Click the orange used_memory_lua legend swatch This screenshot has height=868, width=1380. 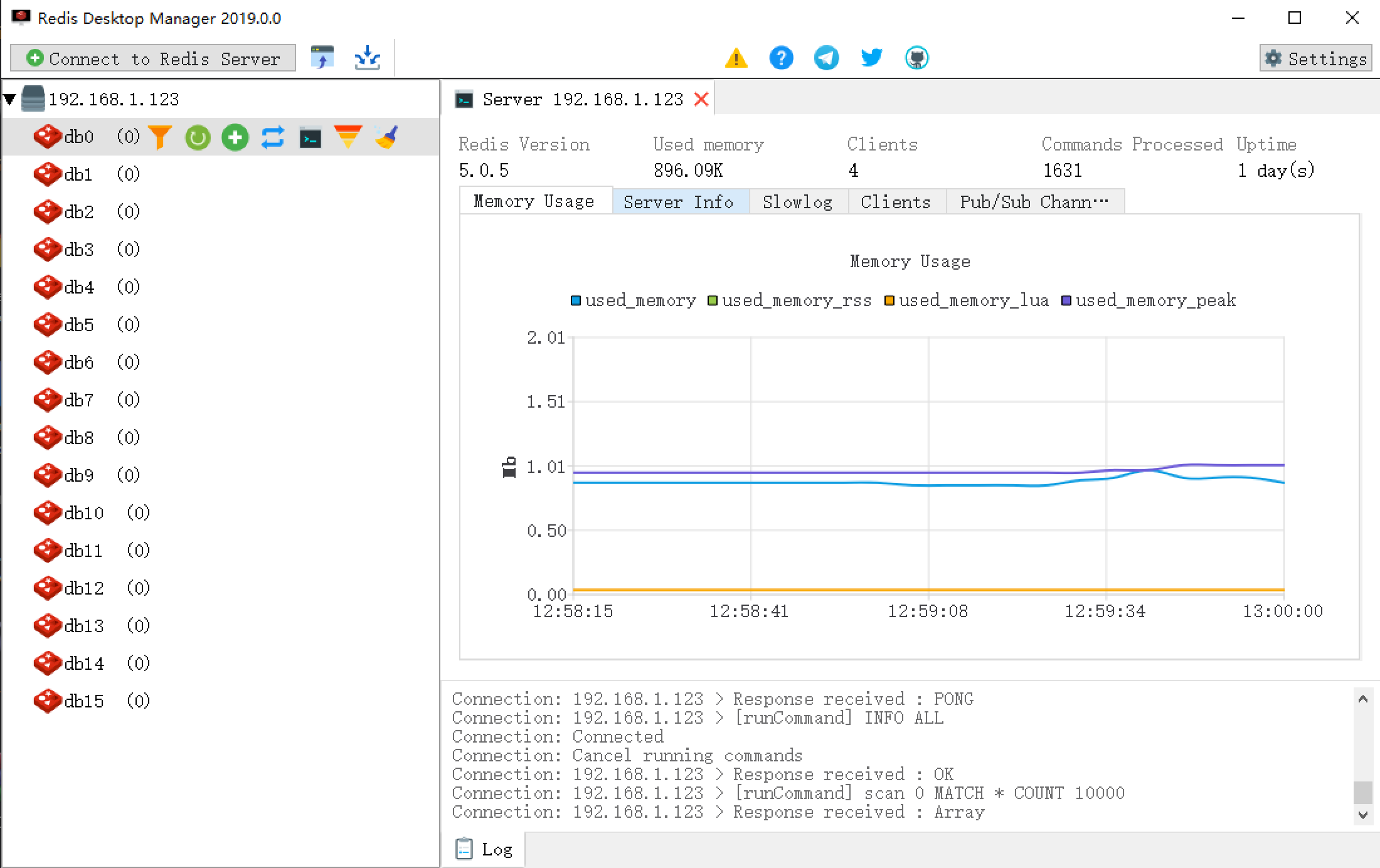pos(889,300)
